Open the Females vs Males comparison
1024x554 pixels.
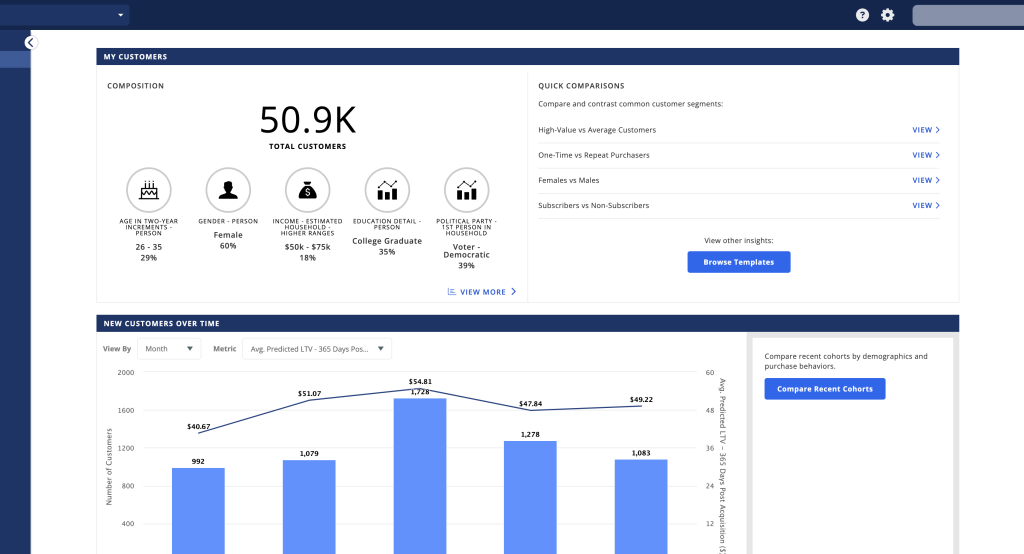click(926, 181)
